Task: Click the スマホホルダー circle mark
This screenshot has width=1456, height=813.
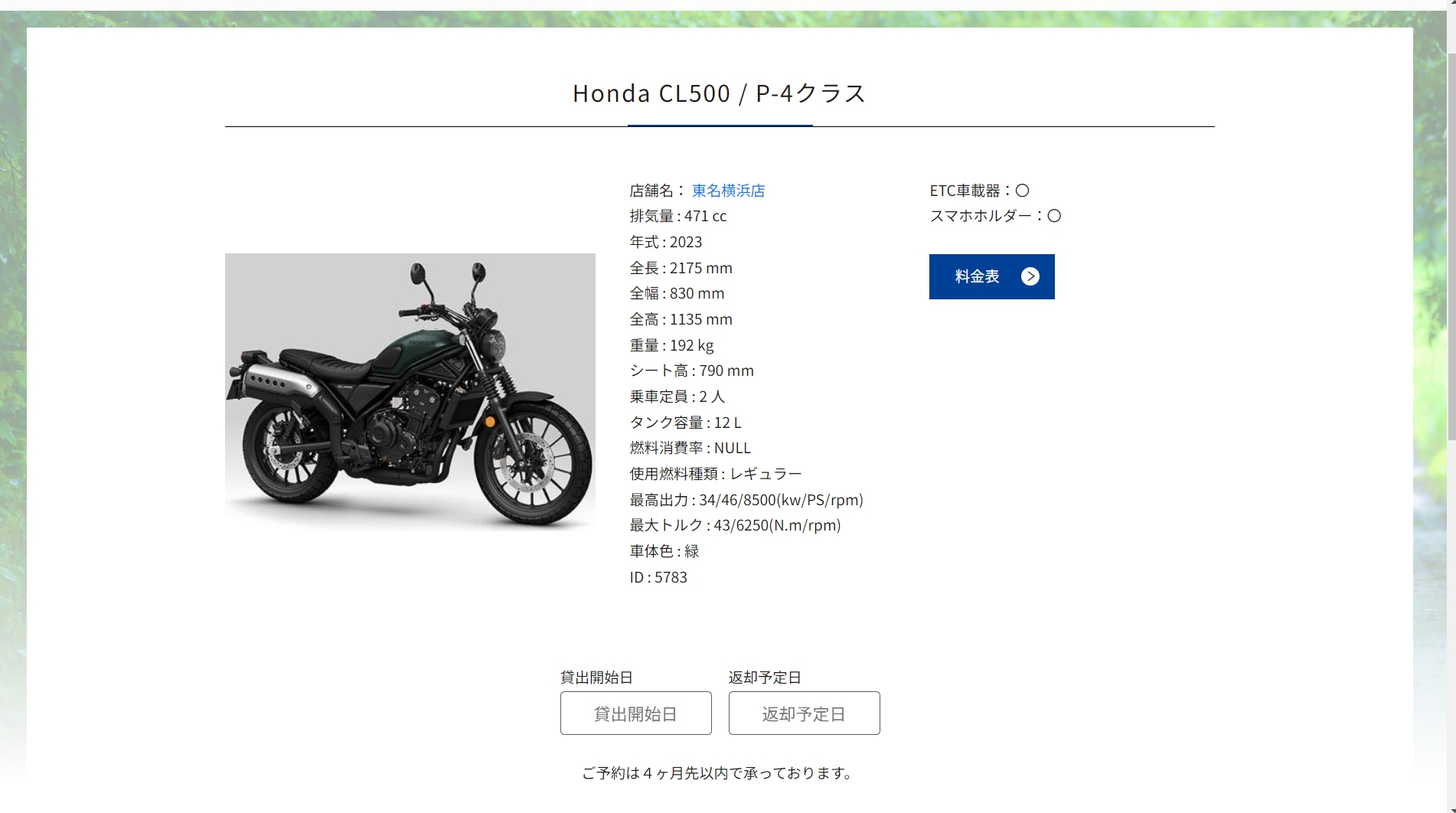Action: tap(1054, 216)
